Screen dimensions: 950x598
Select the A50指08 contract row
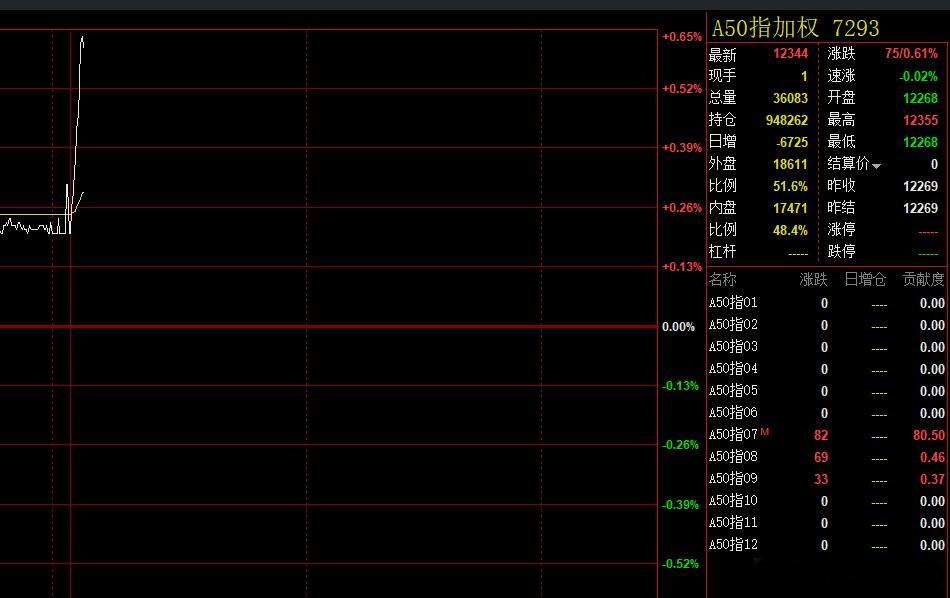coord(827,457)
